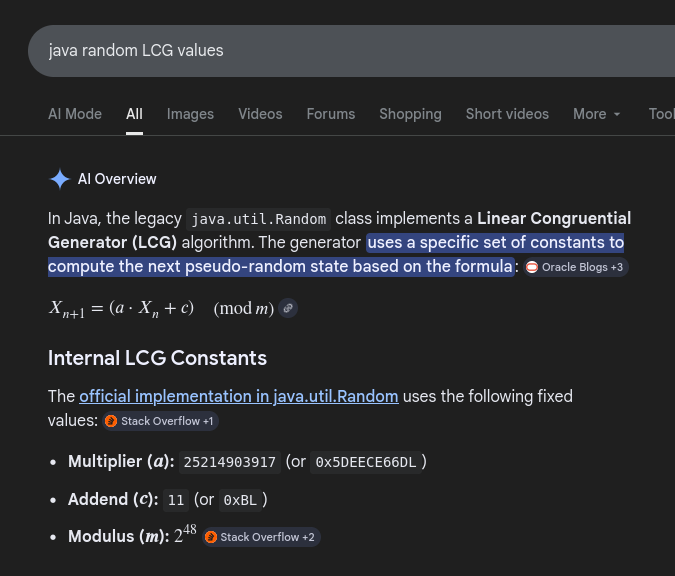
Task: Click the LCG formula expression
Action: [x=161, y=309]
